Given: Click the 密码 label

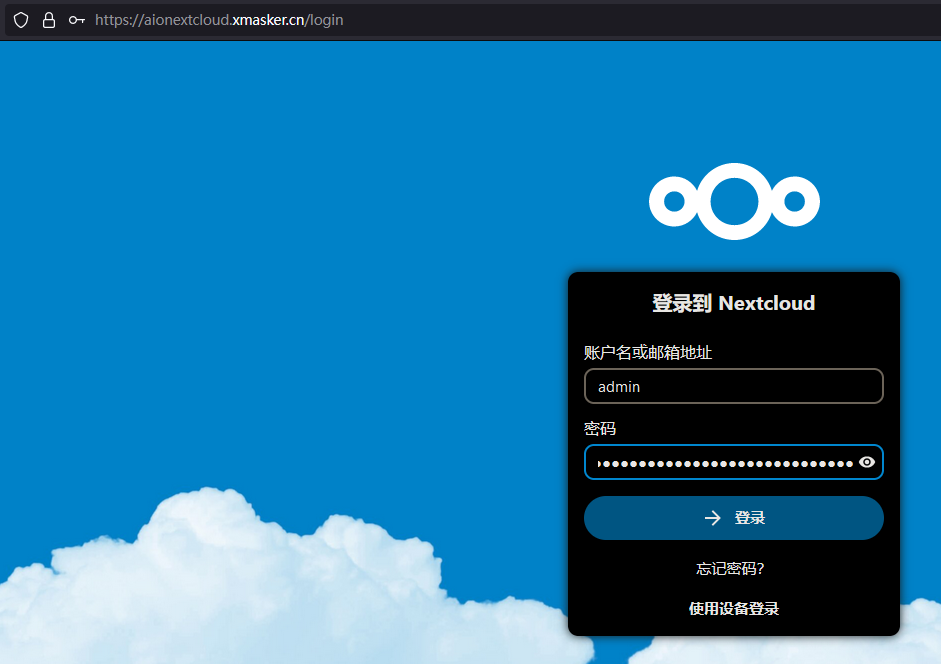Looking at the screenshot, I should coord(600,429).
